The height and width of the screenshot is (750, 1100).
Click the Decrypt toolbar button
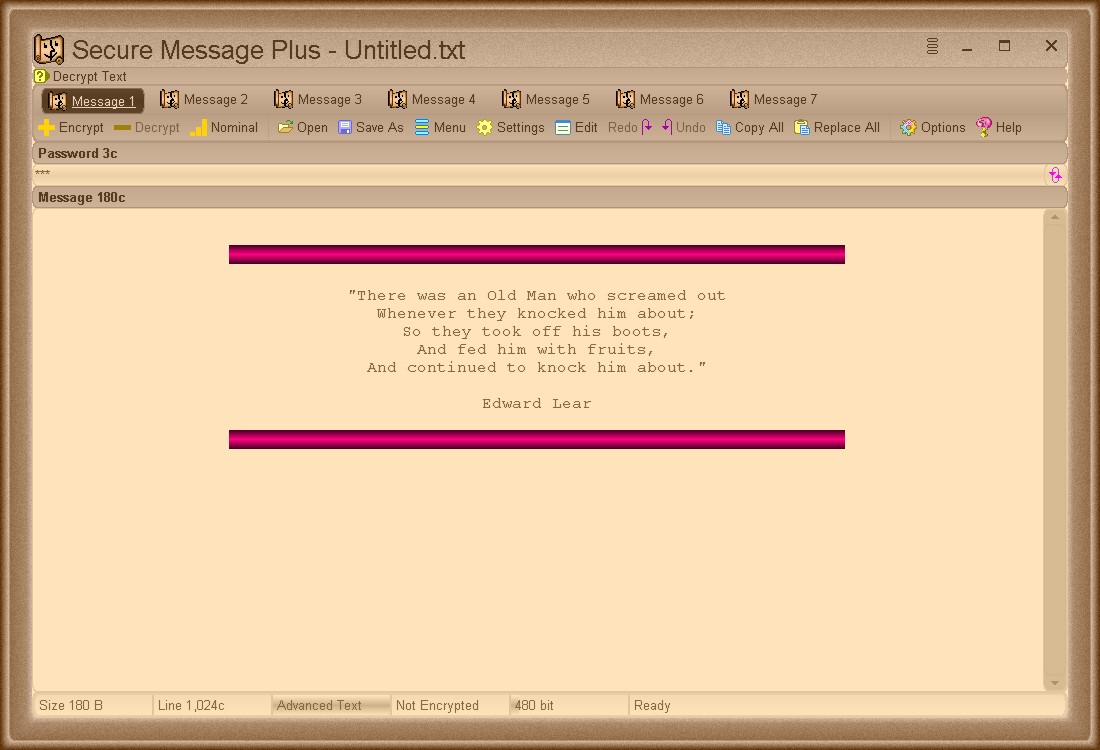[147, 128]
